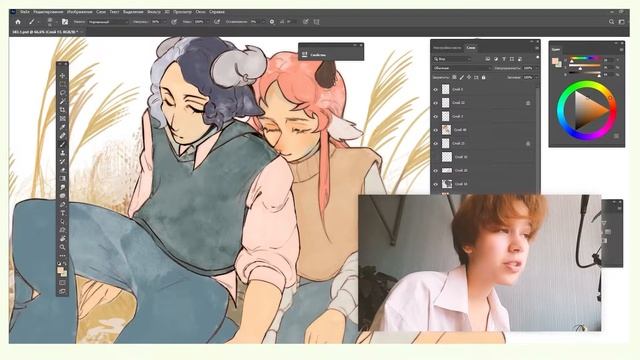Hide the Слой 21 layer
This screenshot has width=640, height=360.
(x=436, y=143)
